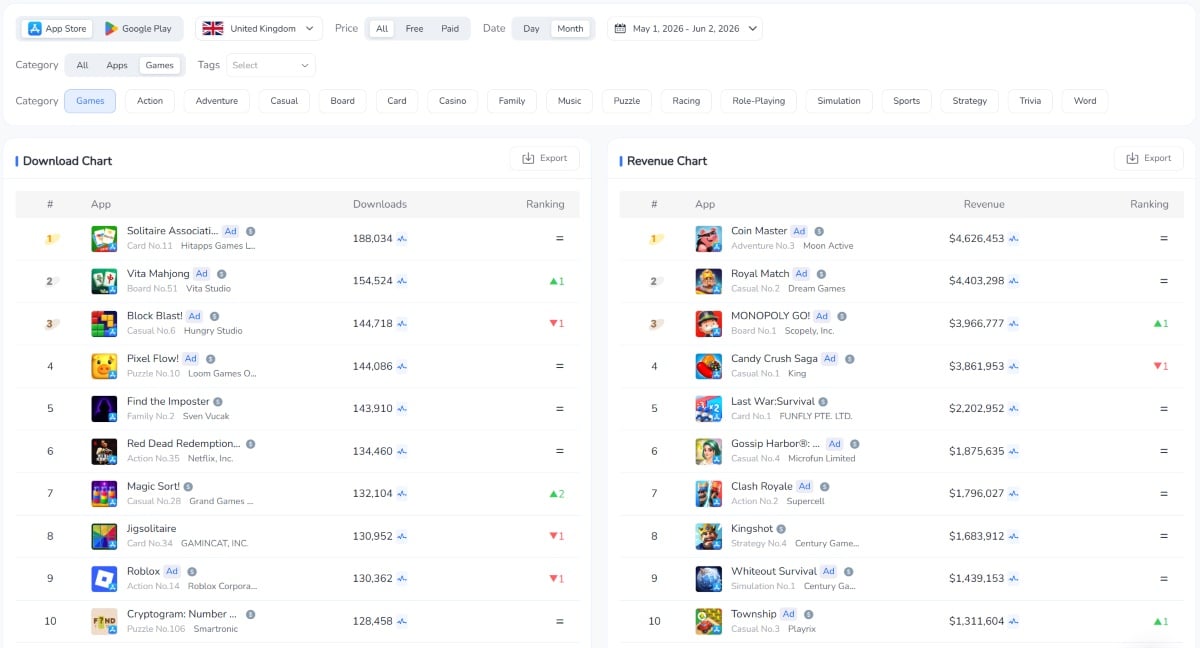Select the Adventure category chip
The width and height of the screenshot is (1200, 648).
tap(217, 101)
